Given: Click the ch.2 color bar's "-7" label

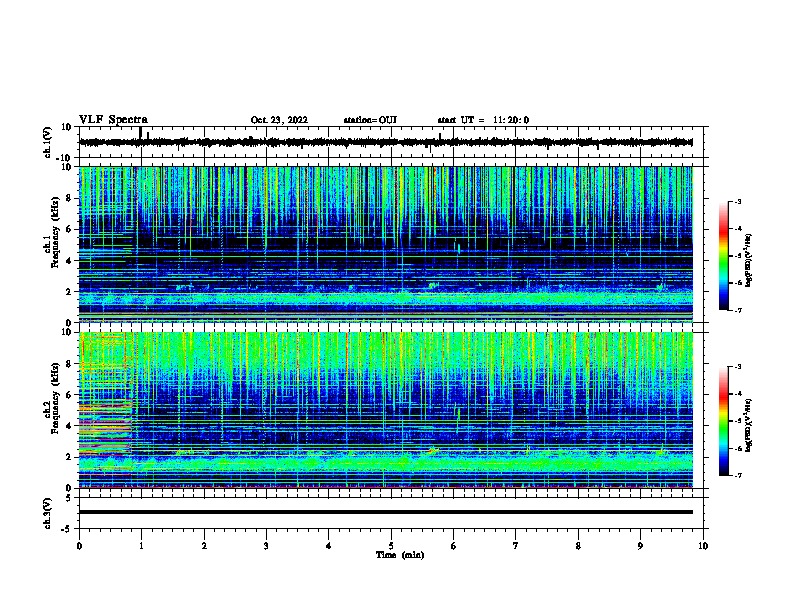Looking at the screenshot, I should tap(737, 476).
